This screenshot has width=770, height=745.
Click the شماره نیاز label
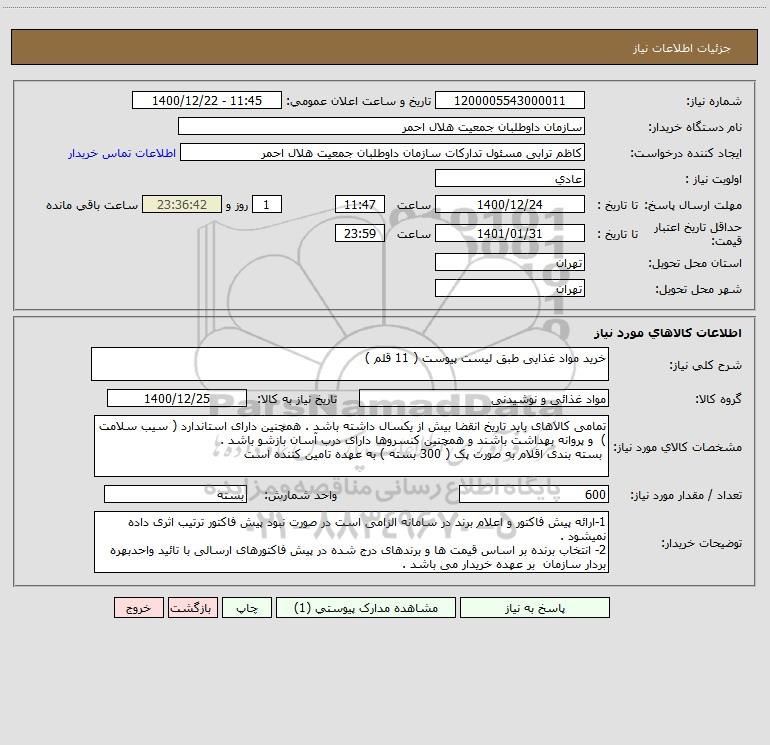click(714, 102)
